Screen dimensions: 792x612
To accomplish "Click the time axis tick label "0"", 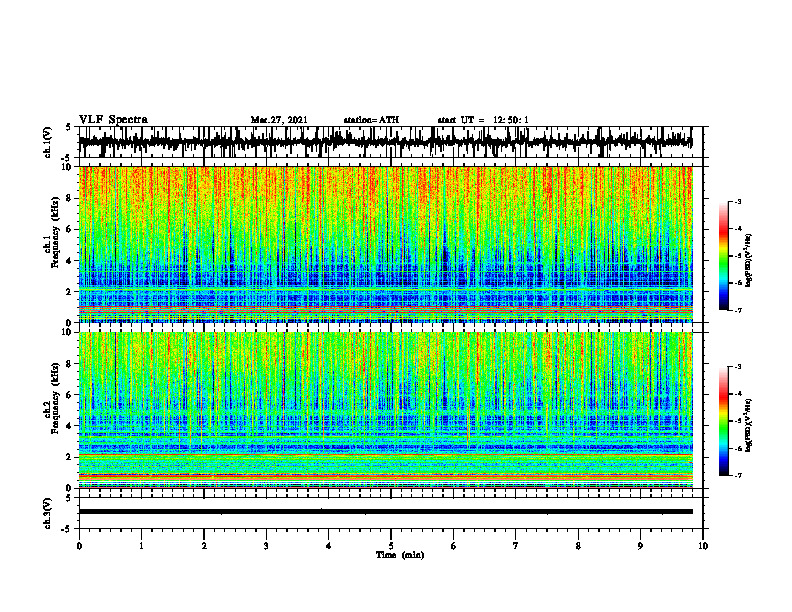I will click(79, 546).
